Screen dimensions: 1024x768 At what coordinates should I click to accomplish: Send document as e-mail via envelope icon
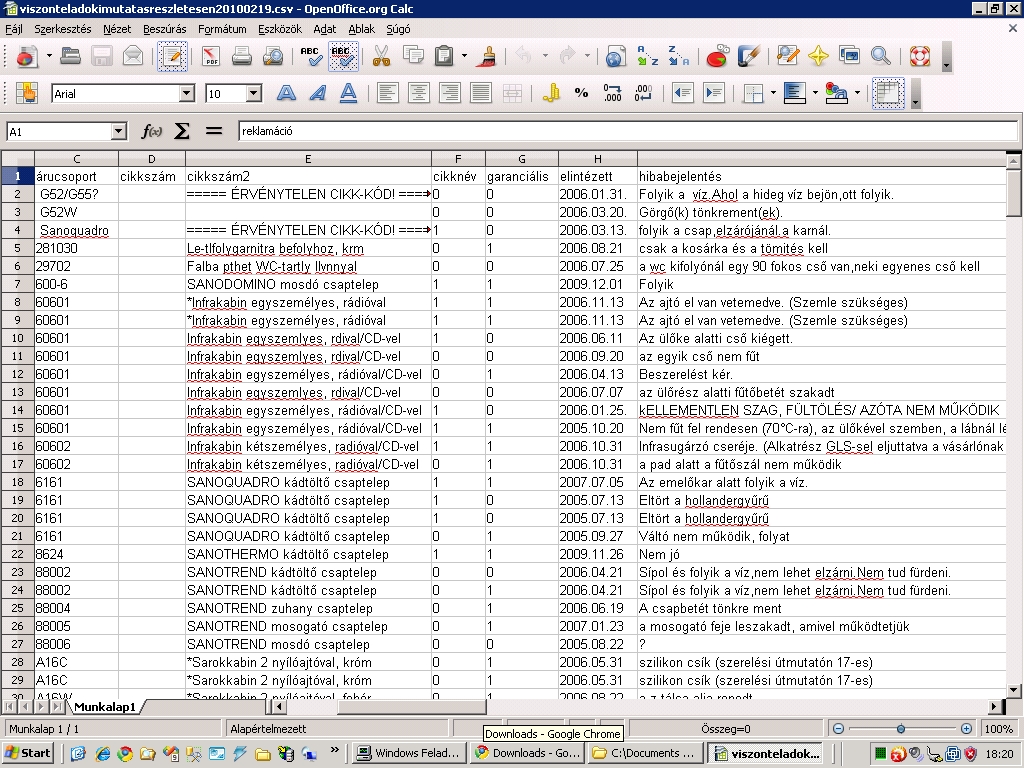point(133,57)
